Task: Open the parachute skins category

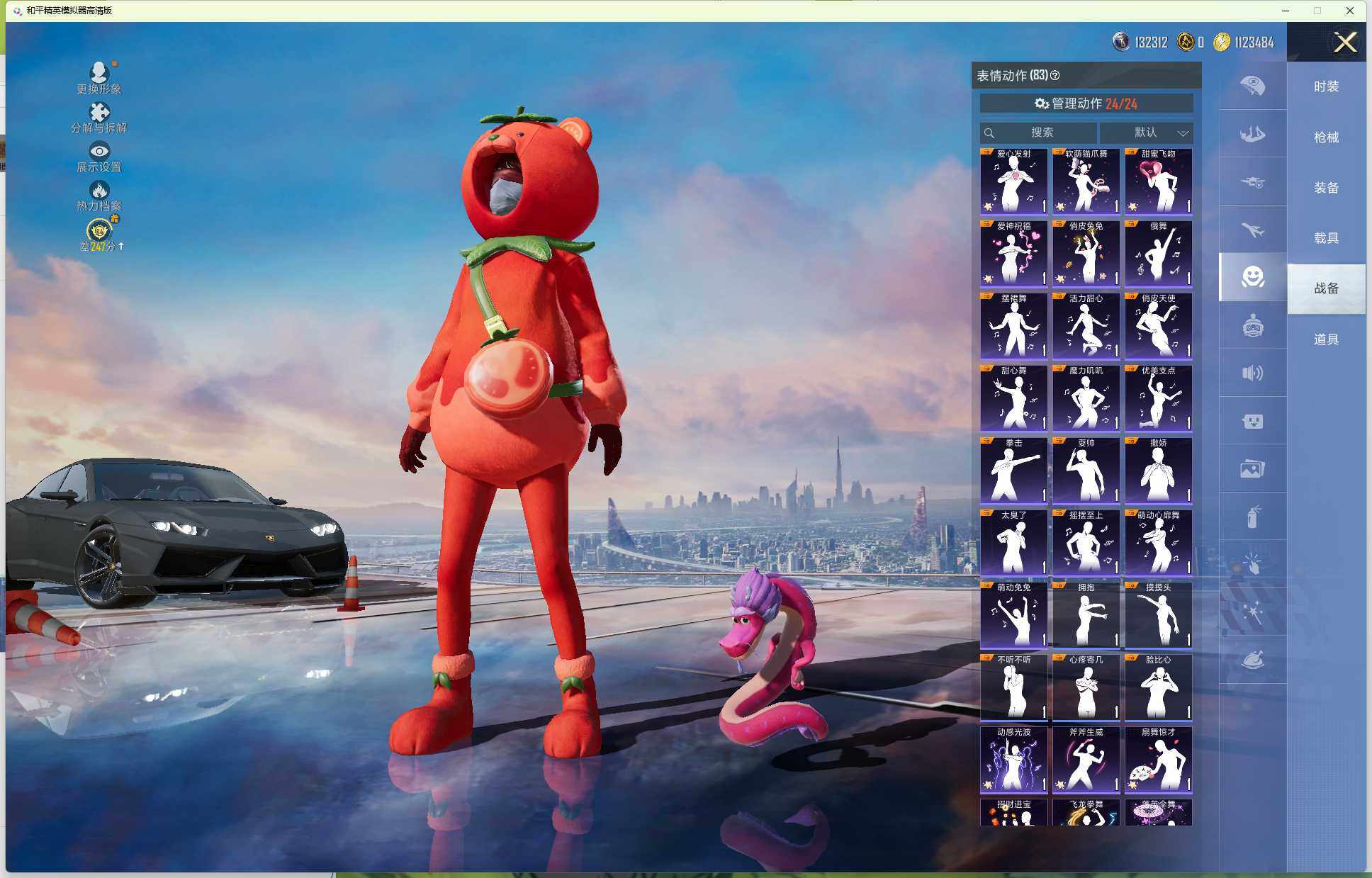Action: (1252, 86)
